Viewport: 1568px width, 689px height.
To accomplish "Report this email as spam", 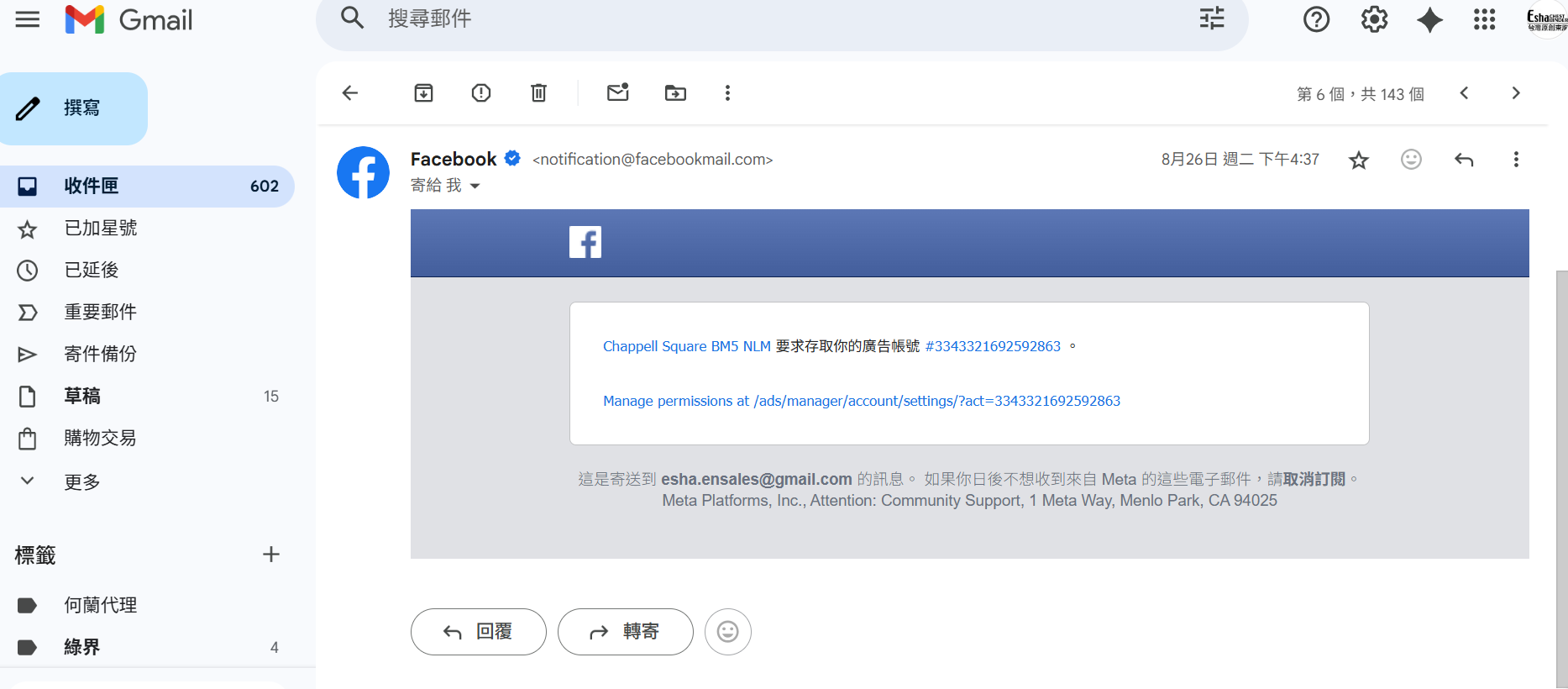I will click(x=481, y=93).
